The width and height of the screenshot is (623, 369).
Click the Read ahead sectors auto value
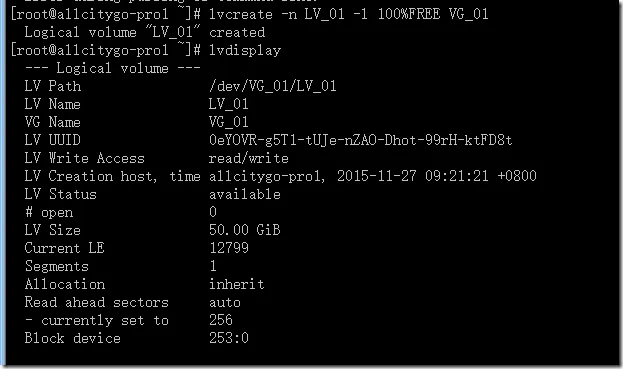[x=225, y=303]
